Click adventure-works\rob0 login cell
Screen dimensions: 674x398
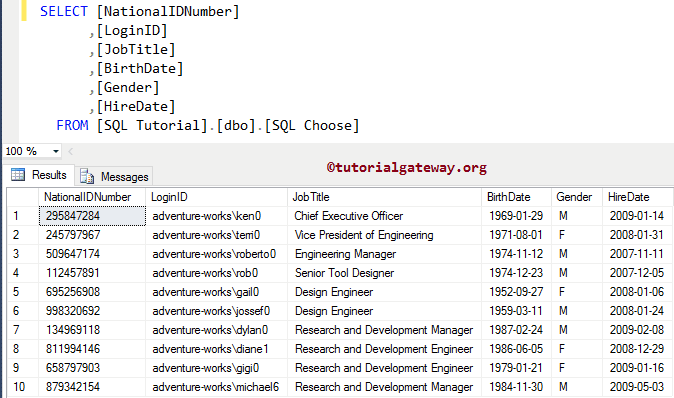(x=216, y=272)
